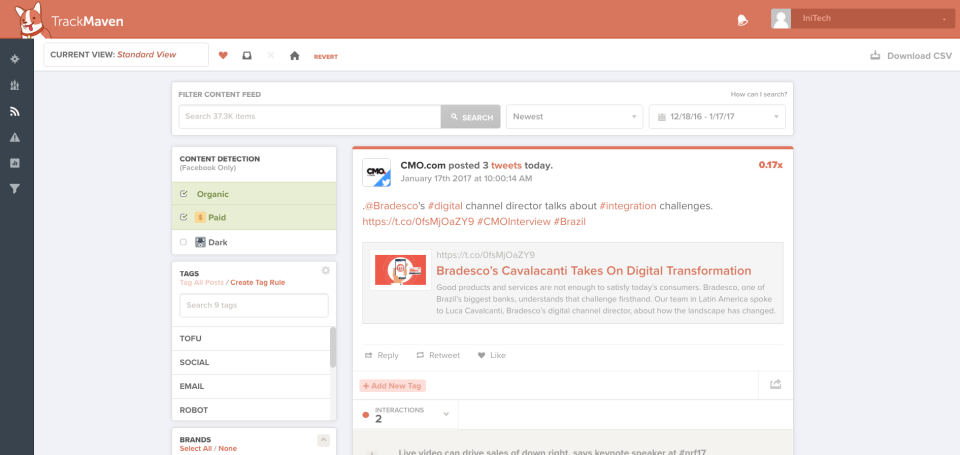This screenshot has height=455, width=960.
Task: Expand the Interactions chevron
Action: (446, 414)
